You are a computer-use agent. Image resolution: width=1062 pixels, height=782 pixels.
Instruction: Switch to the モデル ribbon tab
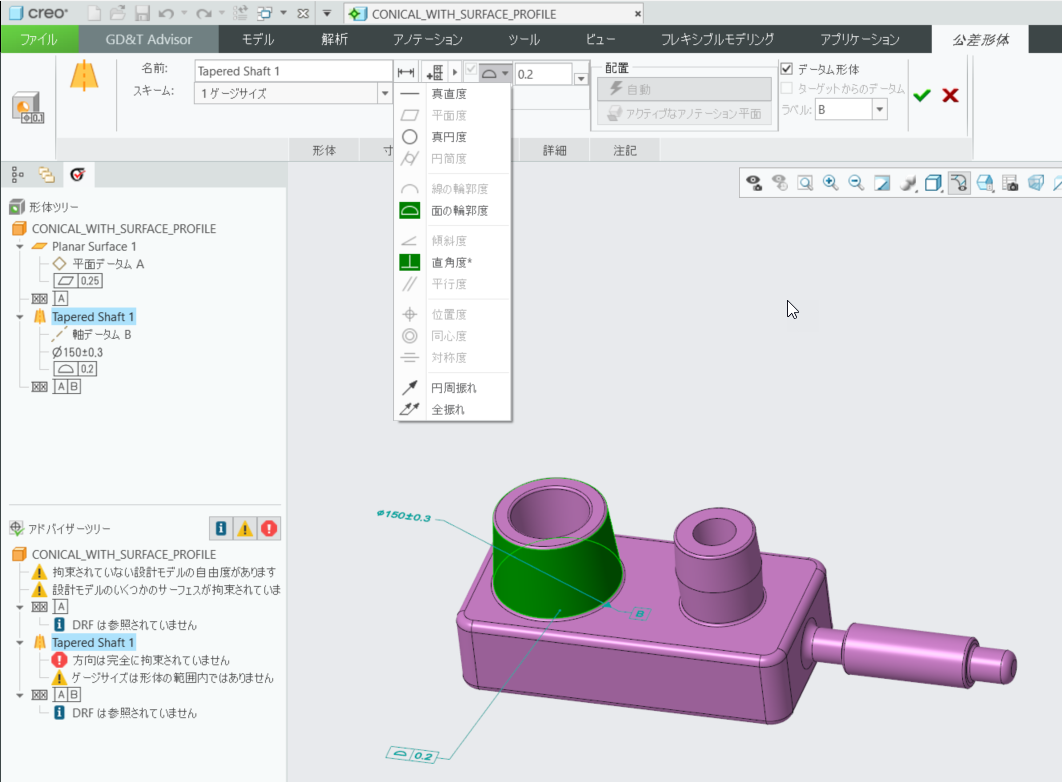point(258,39)
